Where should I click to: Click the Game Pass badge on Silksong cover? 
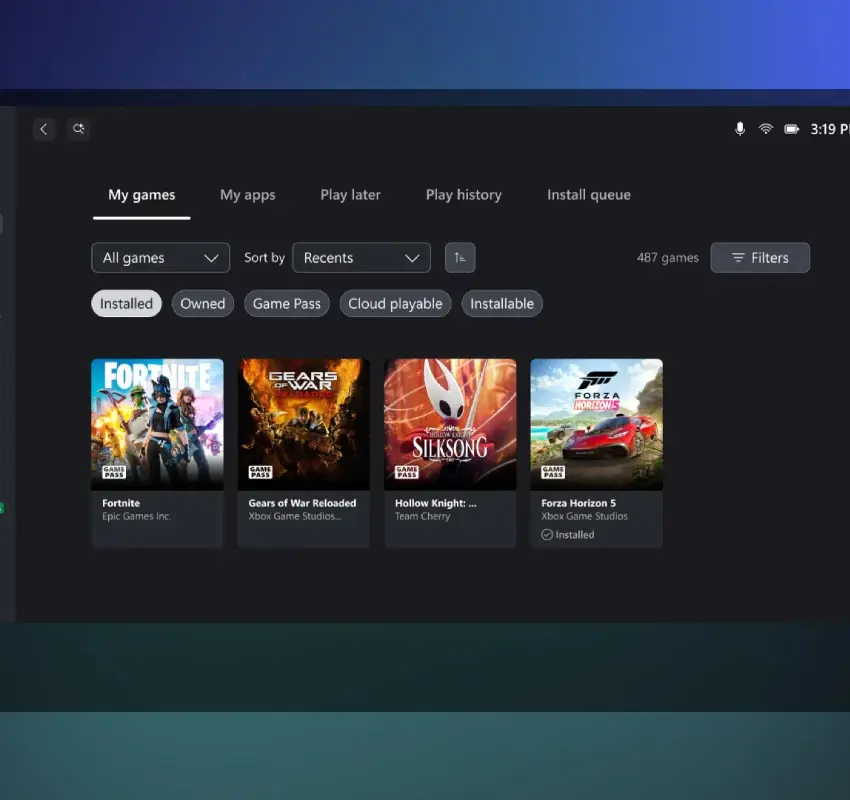pos(407,472)
